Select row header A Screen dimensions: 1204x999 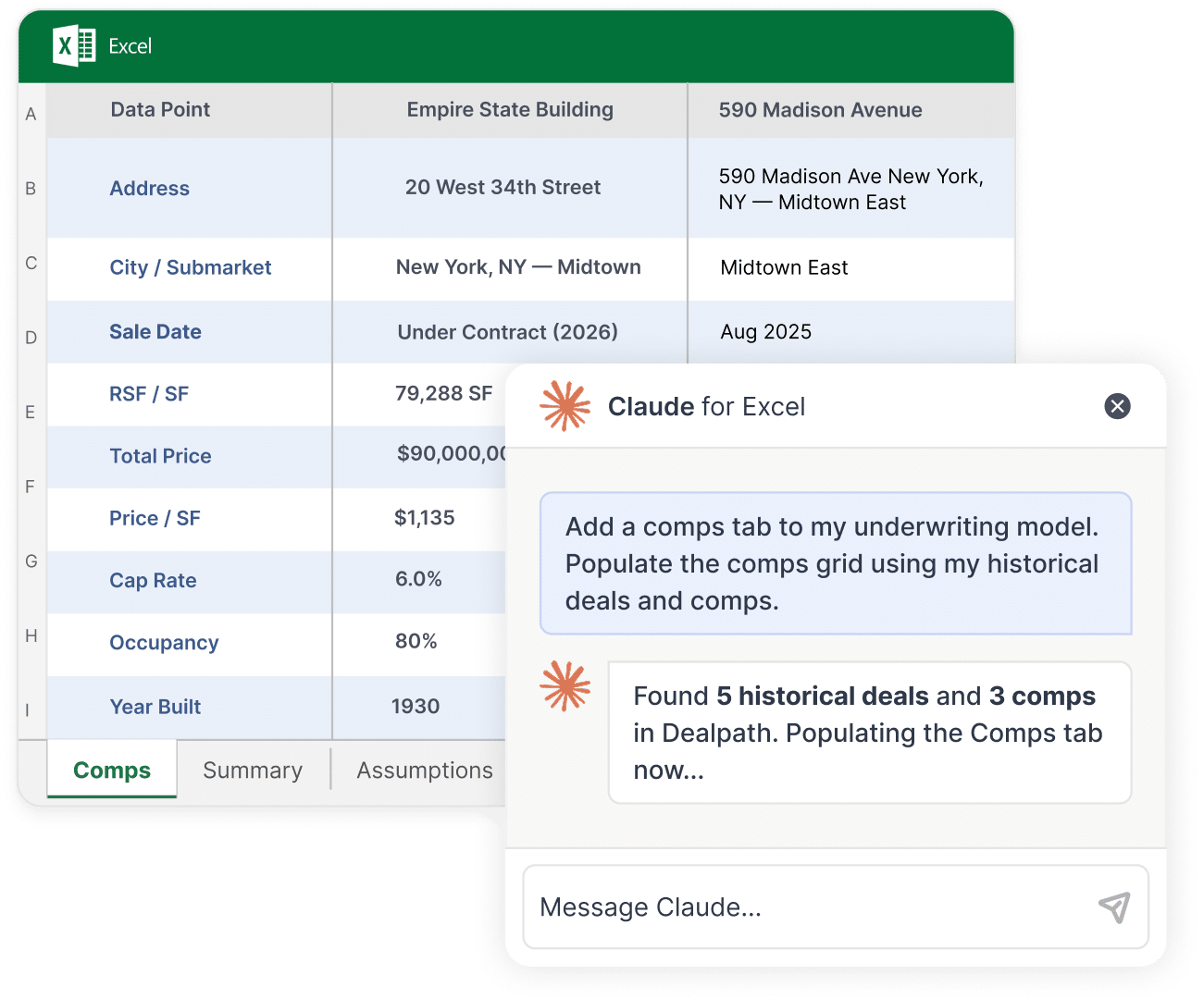[x=31, y=115]
